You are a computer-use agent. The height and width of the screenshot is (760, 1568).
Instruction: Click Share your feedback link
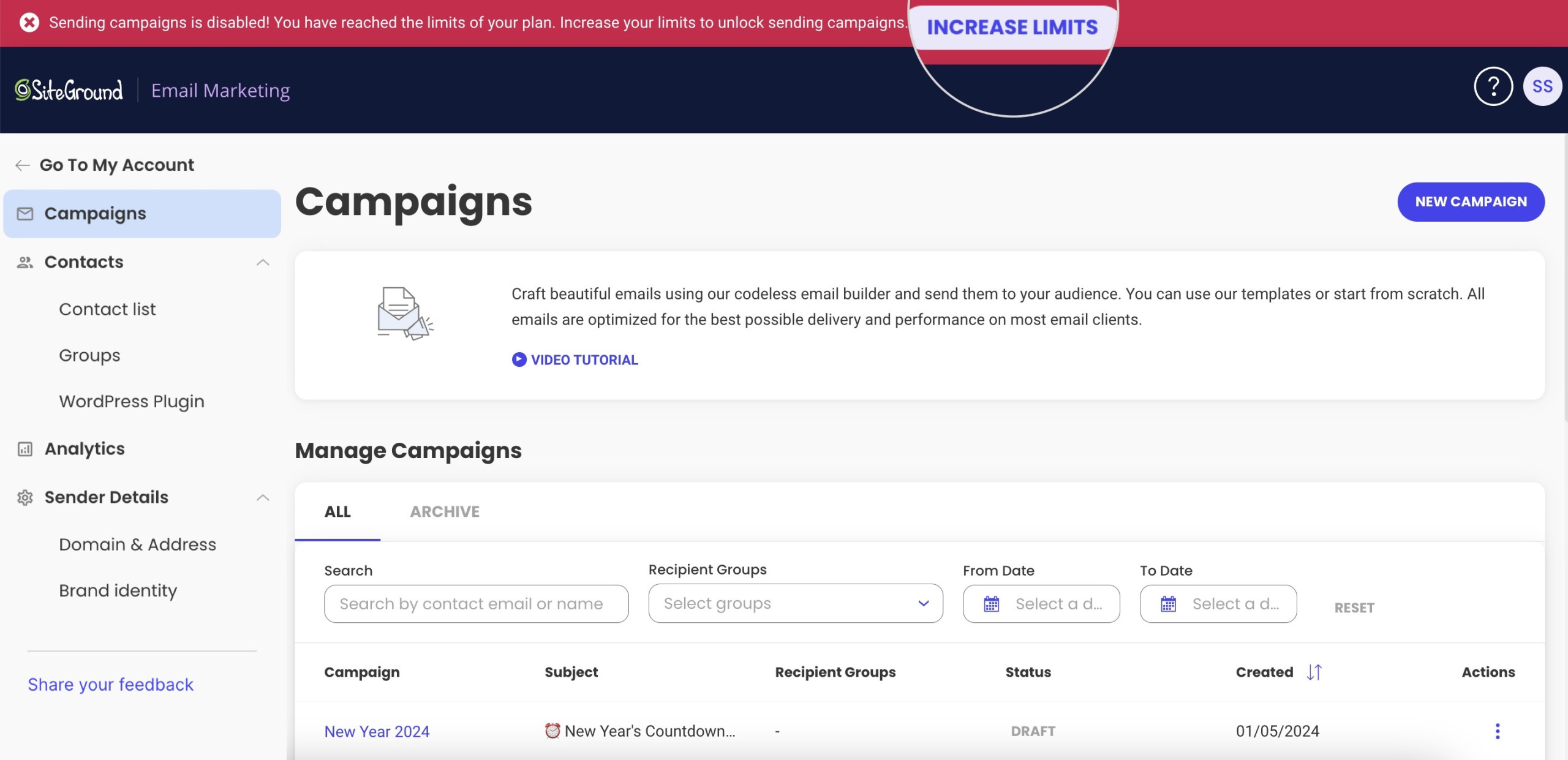click(110, 684)
